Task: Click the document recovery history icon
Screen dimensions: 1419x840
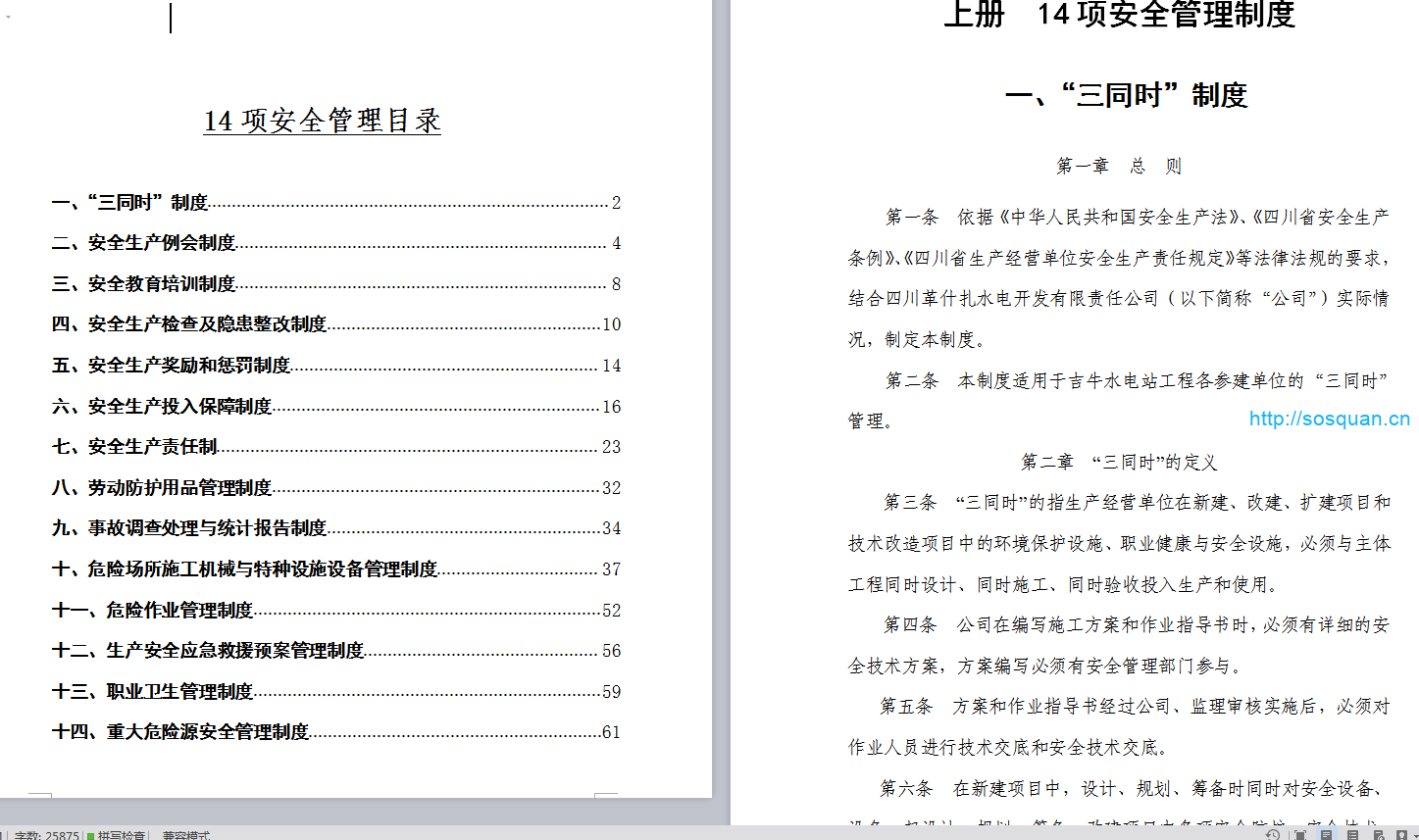Action: [x=1272, y=835]
